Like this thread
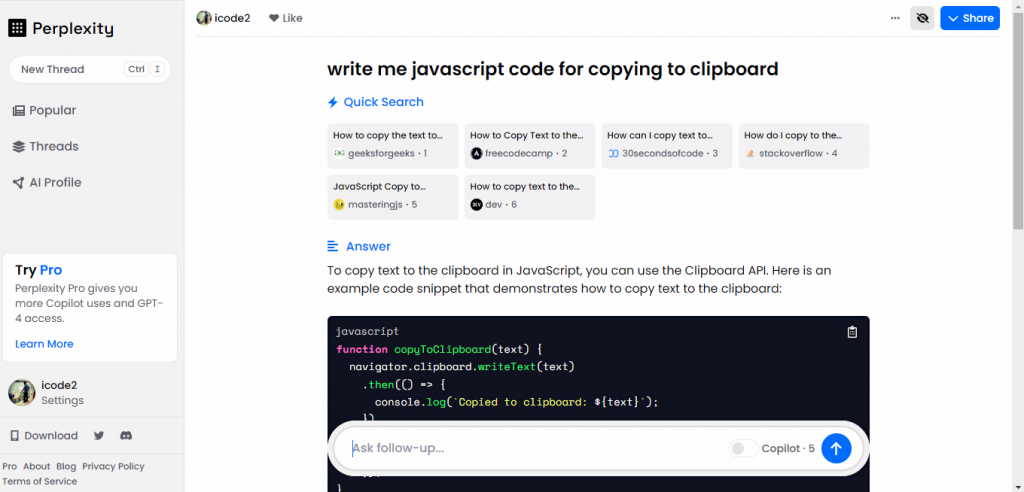The width and height of the screenshot is (1024, 492). pos(285,18)
